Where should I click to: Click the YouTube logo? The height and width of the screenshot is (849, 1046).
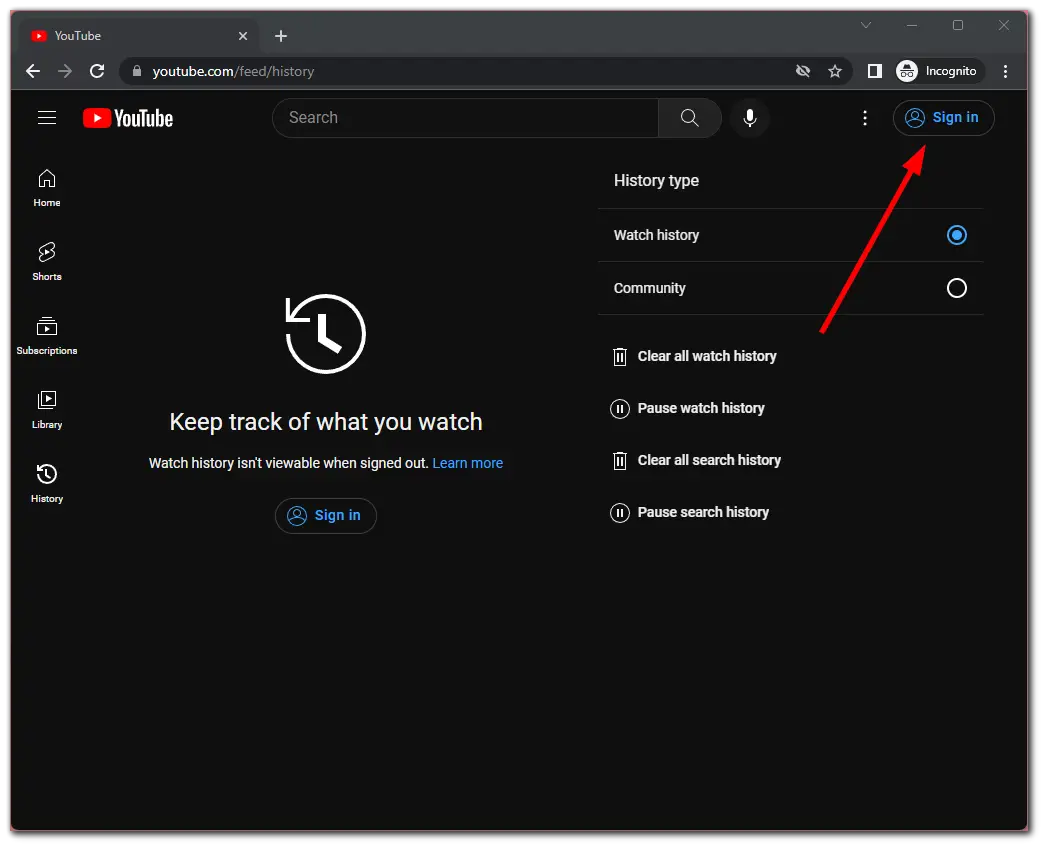128,118
